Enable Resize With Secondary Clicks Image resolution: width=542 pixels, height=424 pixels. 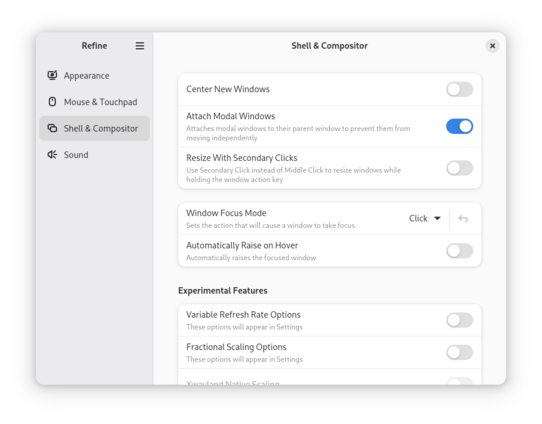459,168
